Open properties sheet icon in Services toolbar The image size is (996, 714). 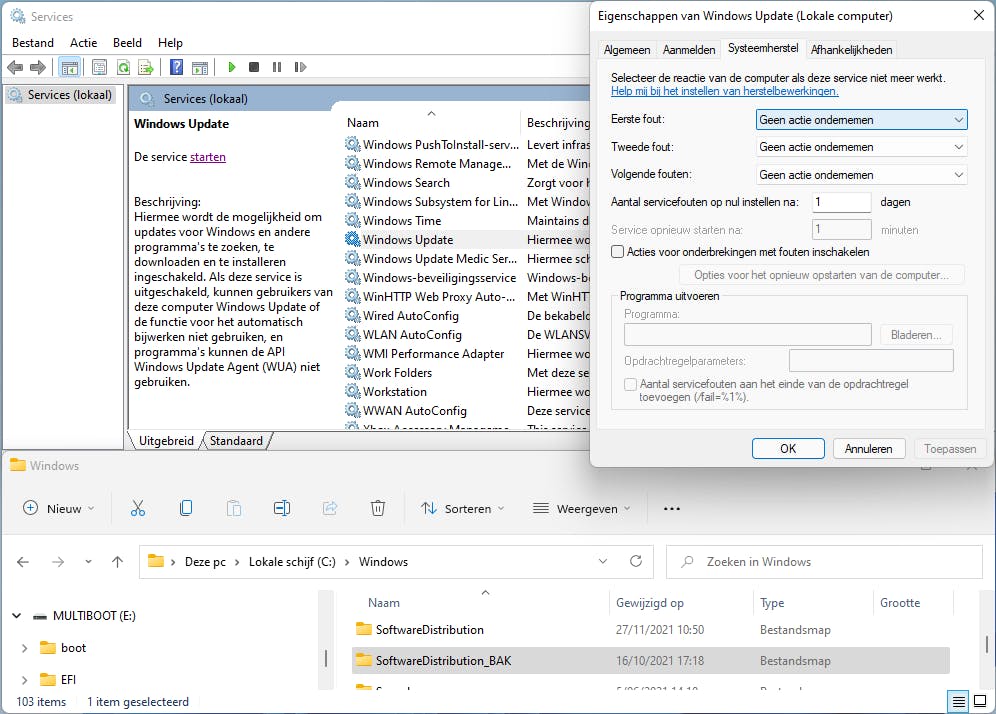click(99, 67)
